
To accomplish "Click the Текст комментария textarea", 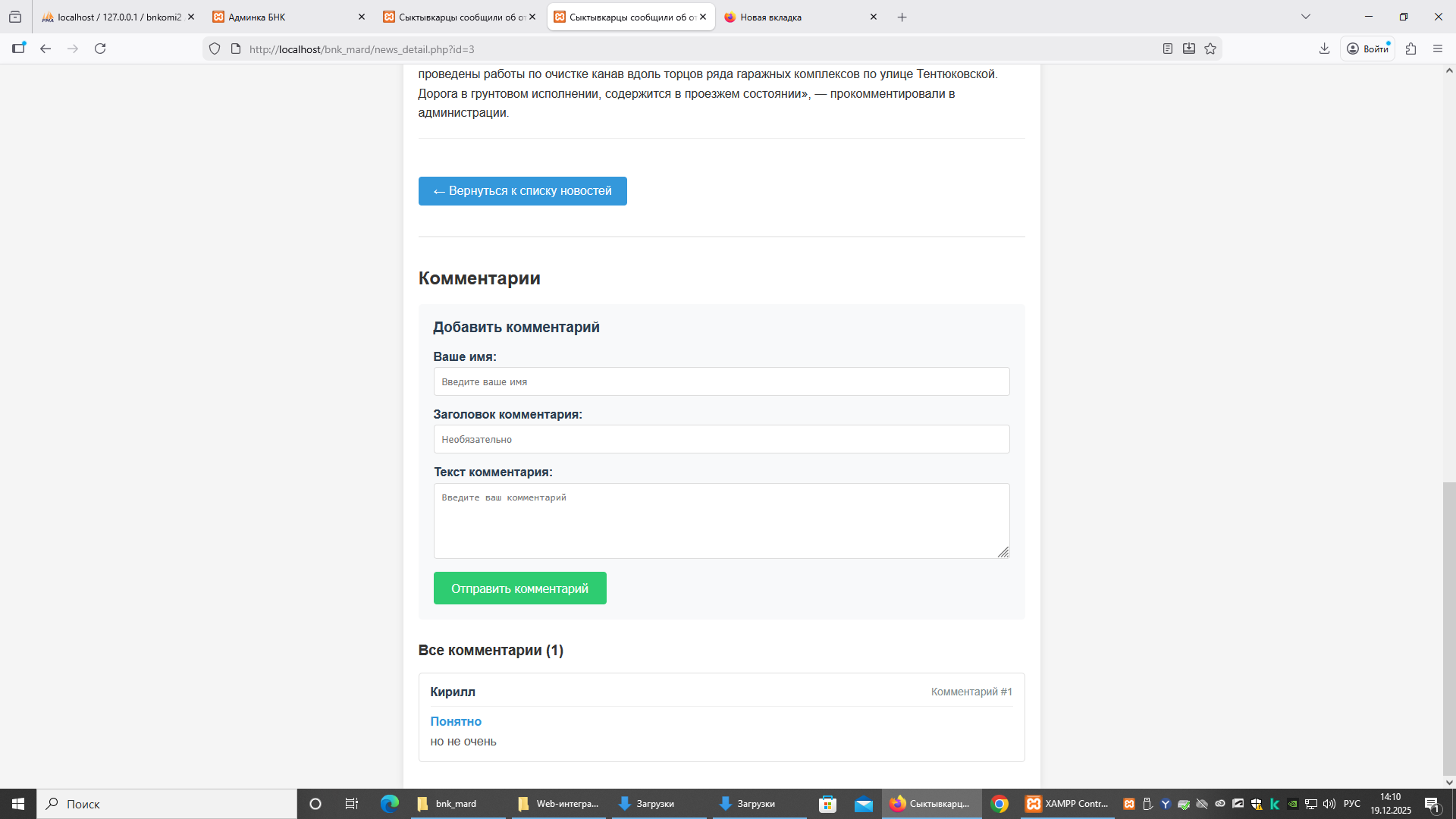I will pyautogui.click(x=720, y=521).
